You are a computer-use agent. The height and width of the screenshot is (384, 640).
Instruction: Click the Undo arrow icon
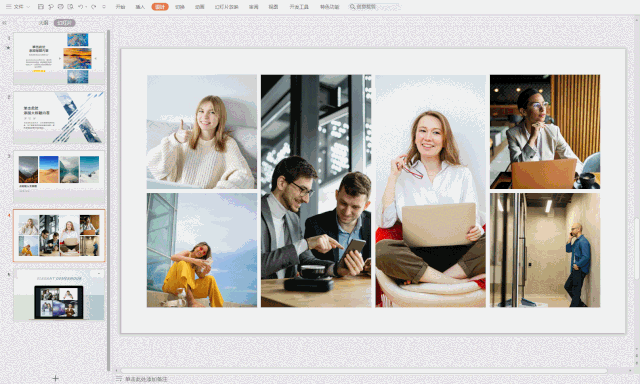(80, 7)
